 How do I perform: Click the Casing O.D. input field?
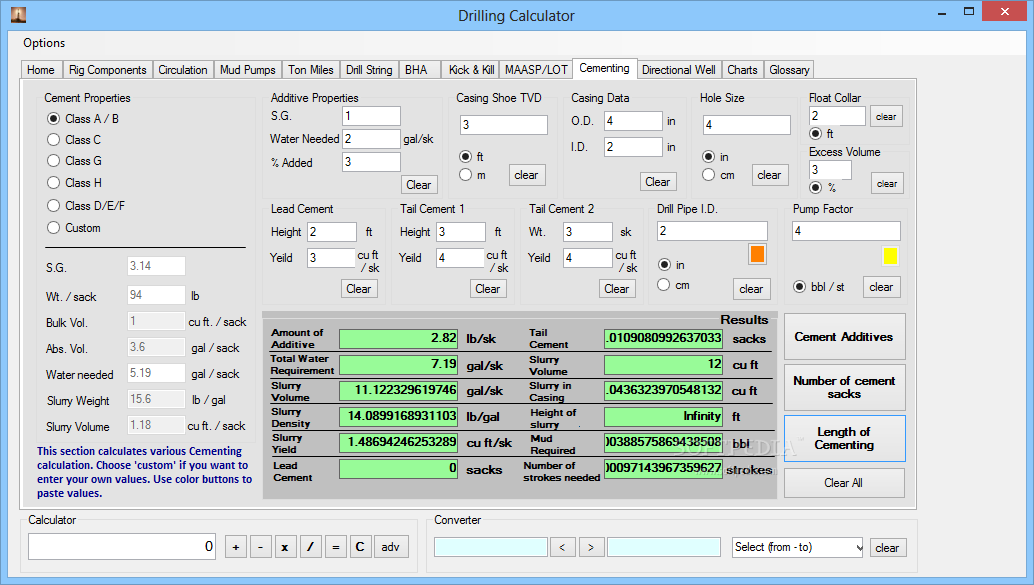[x=633, y=121]
